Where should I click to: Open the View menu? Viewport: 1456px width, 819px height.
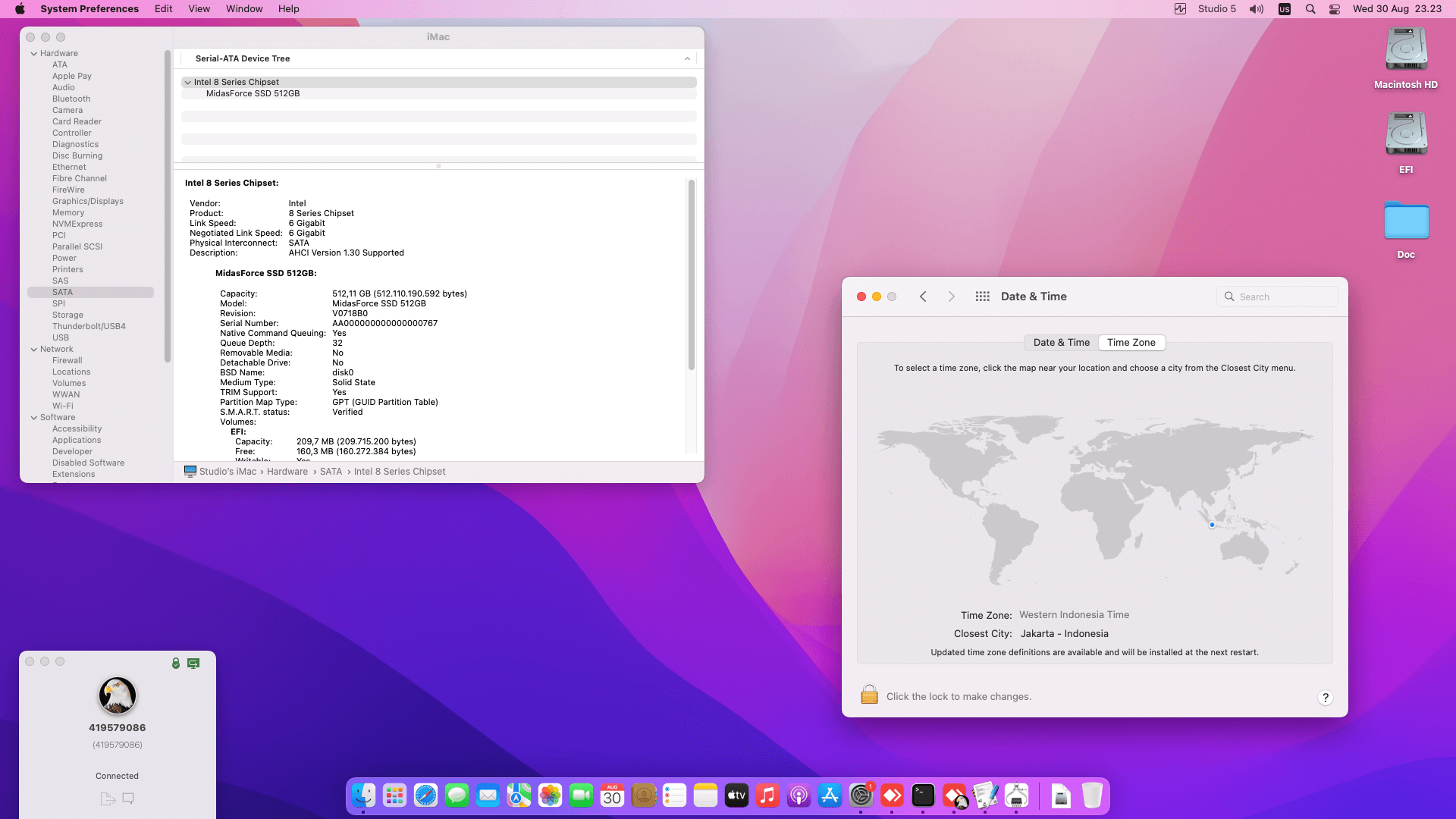[199, 9]
